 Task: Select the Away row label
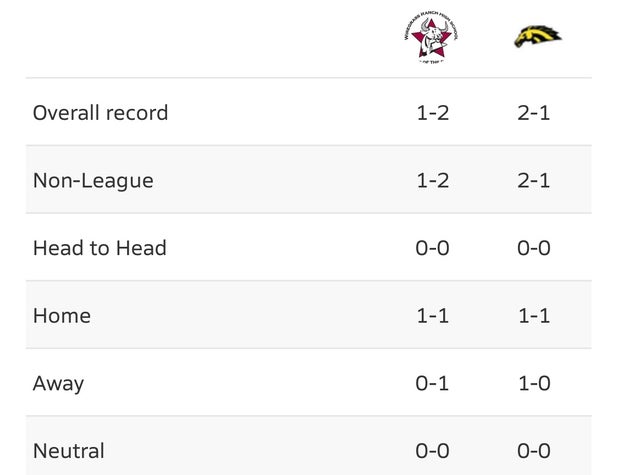58,384
